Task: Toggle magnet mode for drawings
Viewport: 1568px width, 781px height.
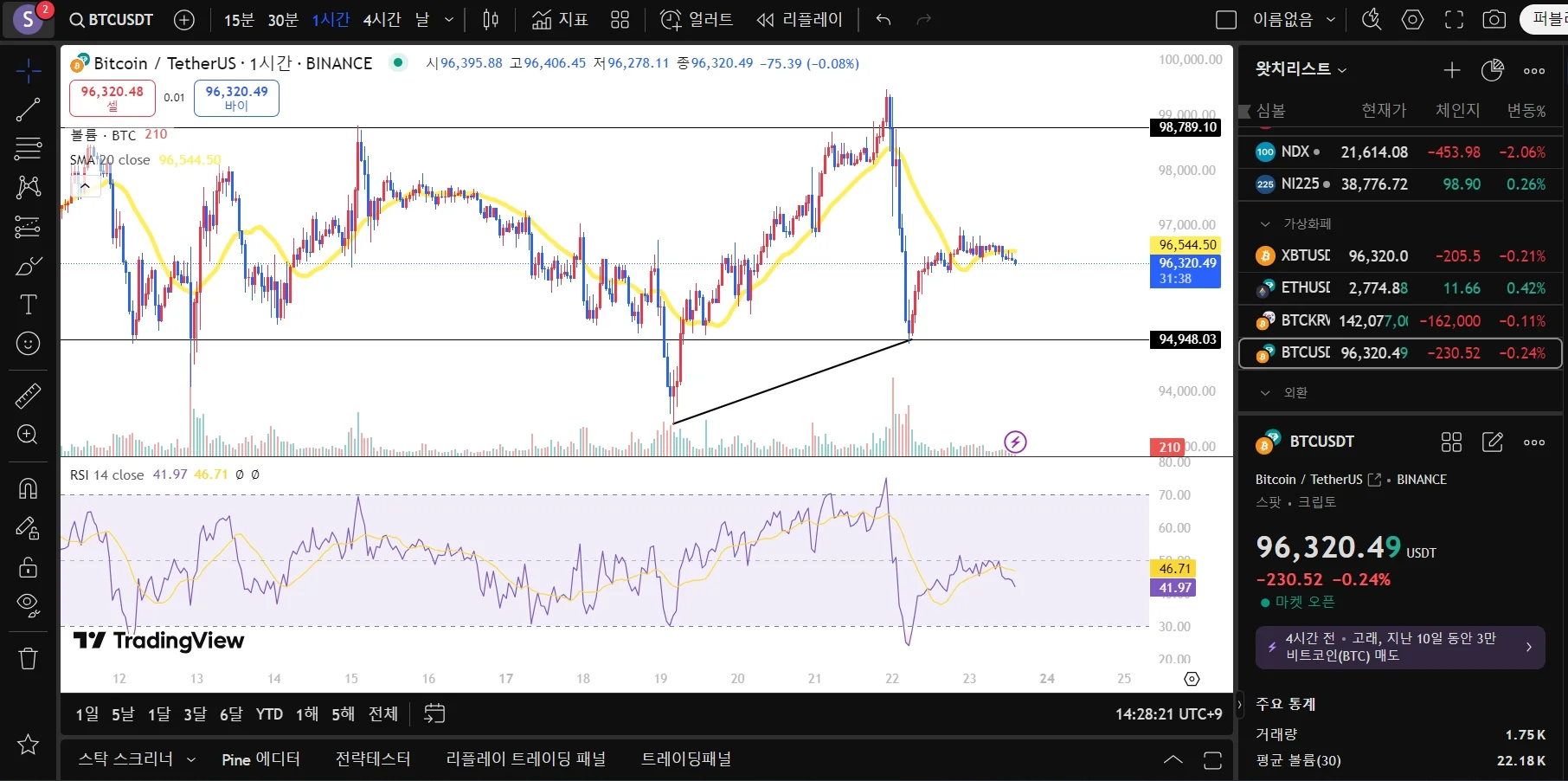Action: (x=28, y=488)
